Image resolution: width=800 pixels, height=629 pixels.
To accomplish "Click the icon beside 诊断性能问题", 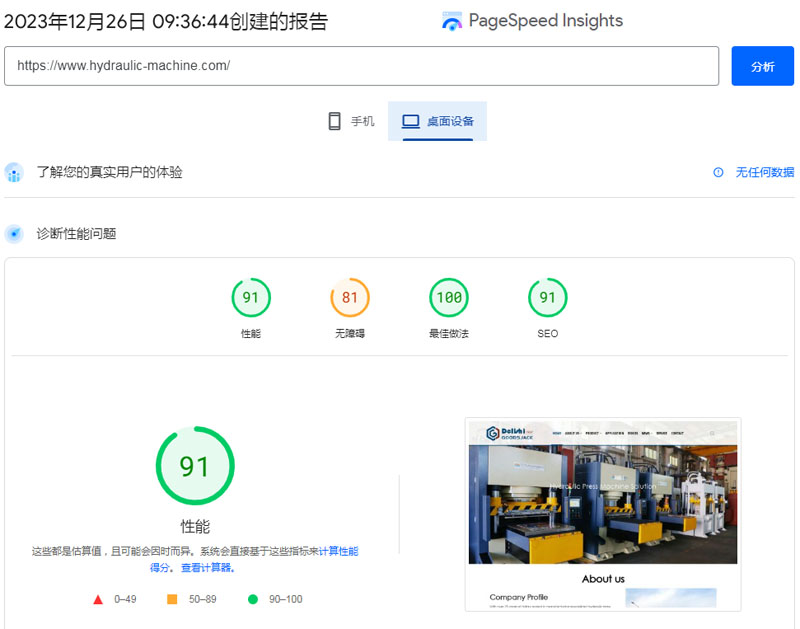I will [x=14, y=234].
